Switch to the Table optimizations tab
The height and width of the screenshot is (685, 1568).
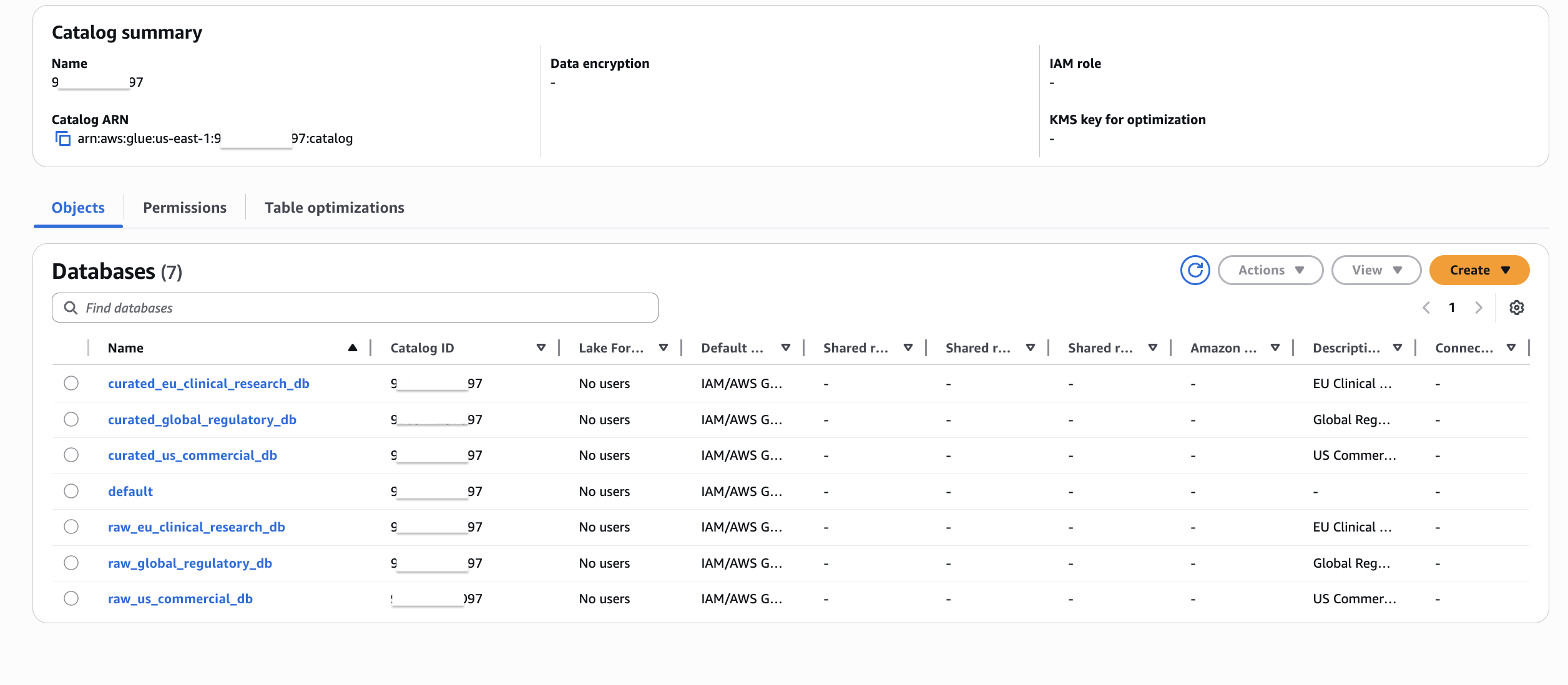coord(335,208)
